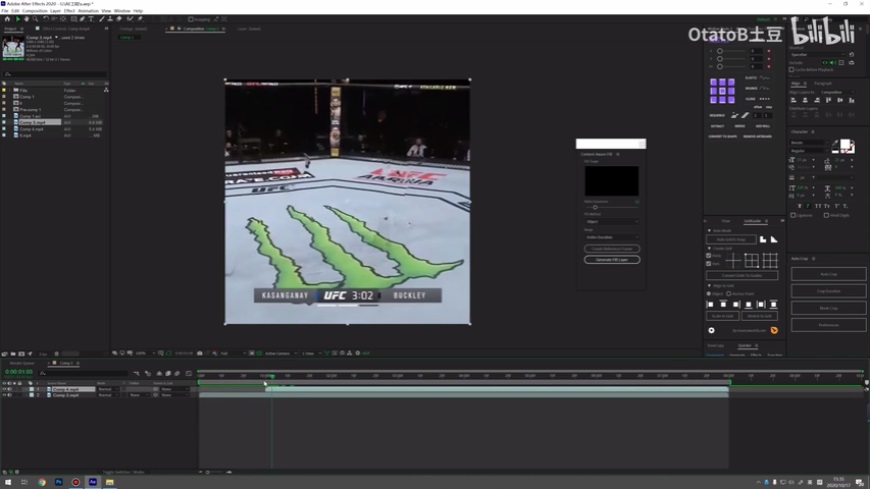Image resolution: width=870 pixels, height=489 pixels.
Task: Select the Selection (arrow) tool
Action: point(18,19)
